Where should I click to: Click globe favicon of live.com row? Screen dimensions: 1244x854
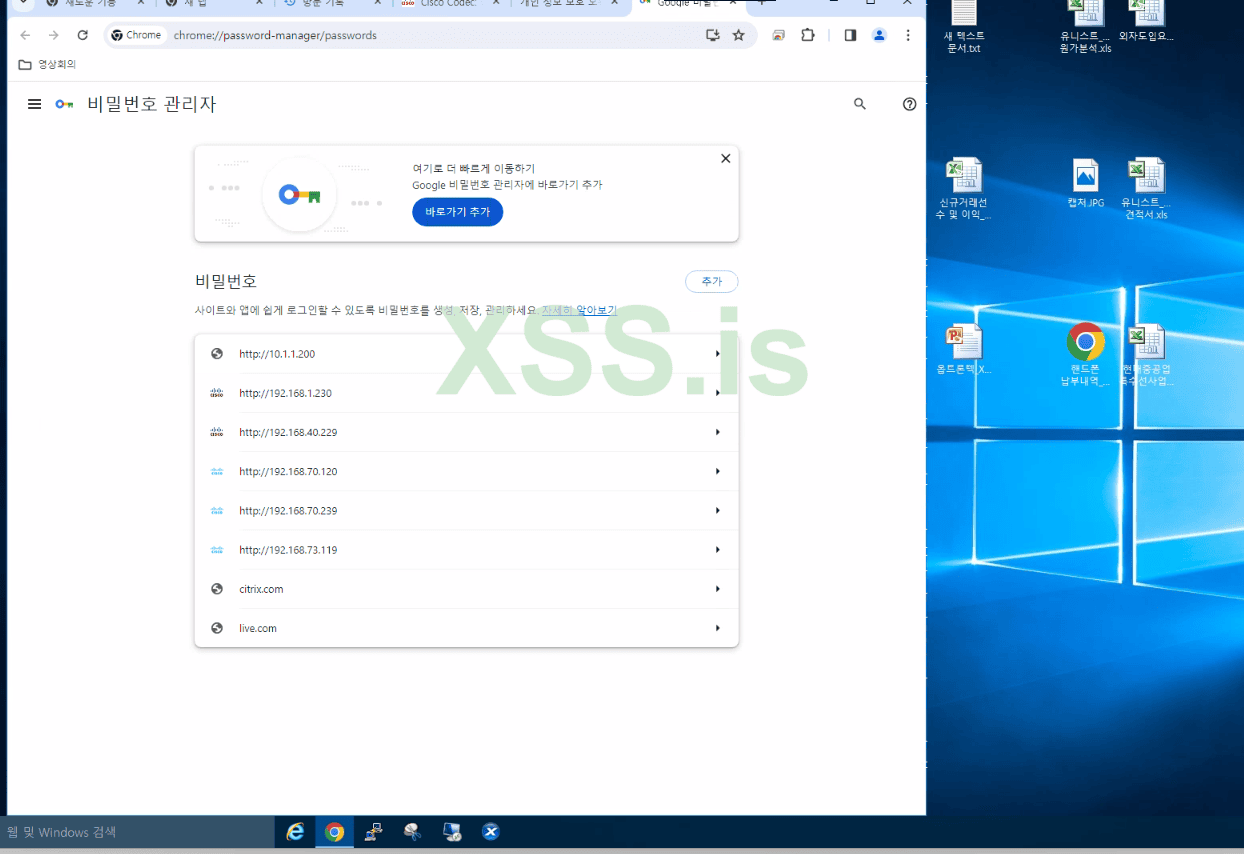click(x=217, y=628)
